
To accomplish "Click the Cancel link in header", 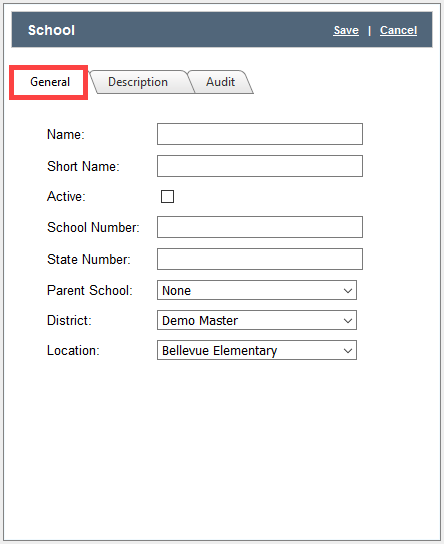I will (x=398, y=30).
